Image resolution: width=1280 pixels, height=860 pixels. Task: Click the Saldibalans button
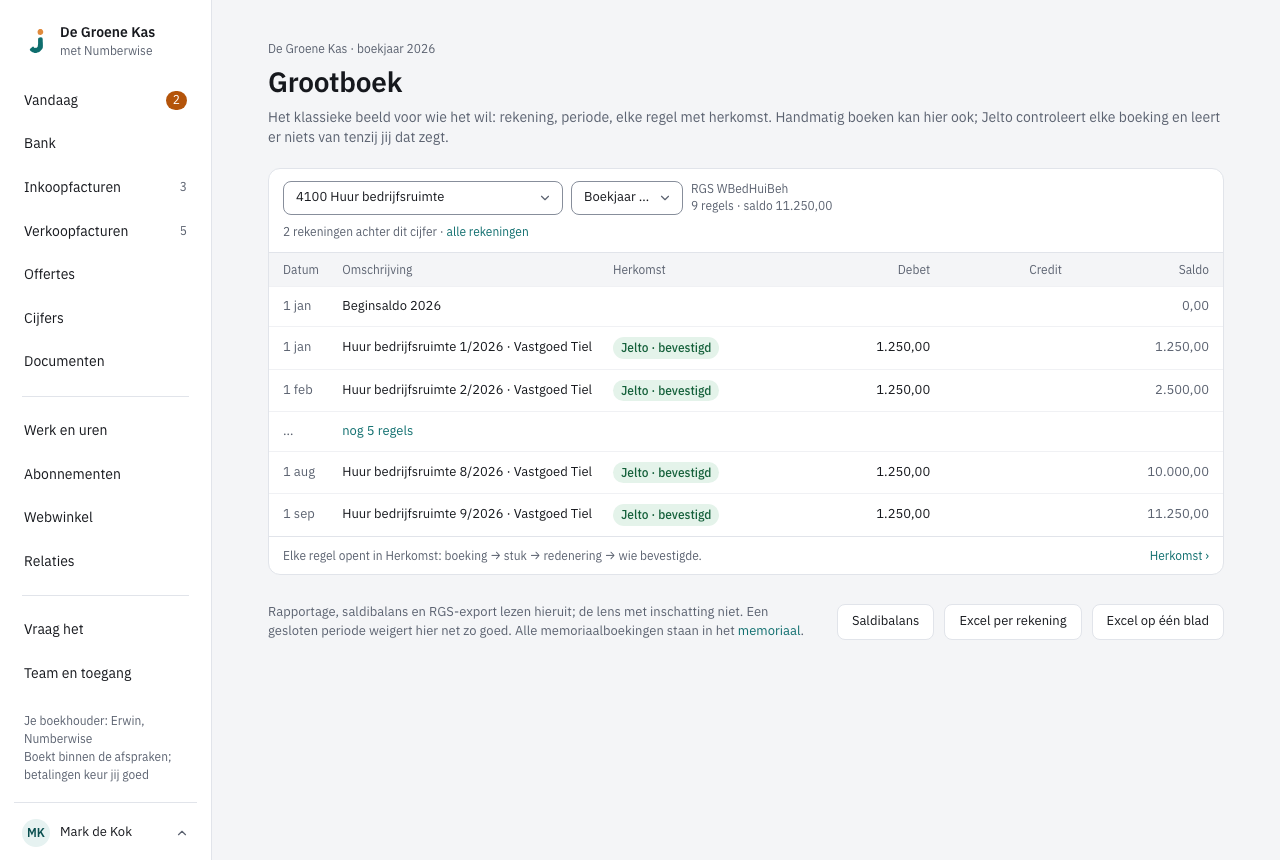[885, 622]
